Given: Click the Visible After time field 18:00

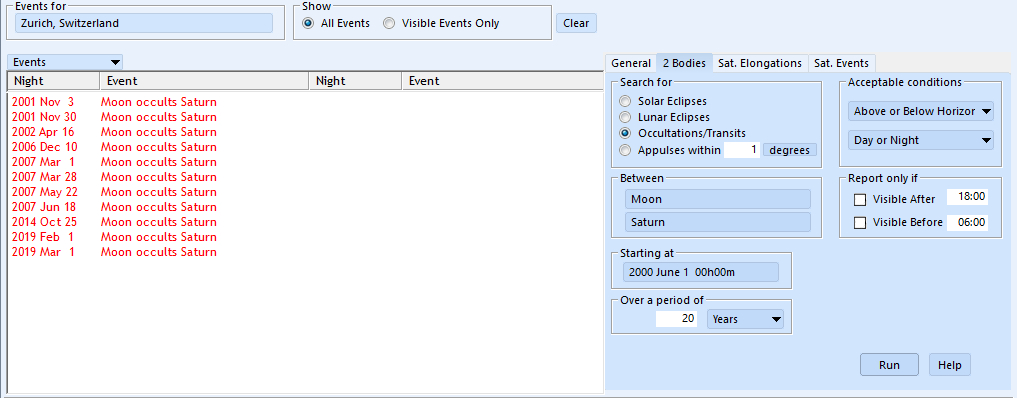Looking at the screenshot, I should coord(967,197).
